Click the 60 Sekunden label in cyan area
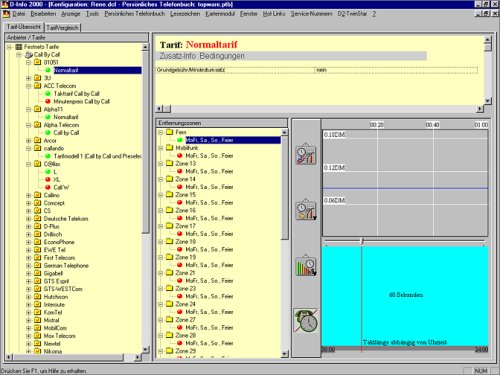This screenshot has height=375, width=500. [x=406, y=295]
